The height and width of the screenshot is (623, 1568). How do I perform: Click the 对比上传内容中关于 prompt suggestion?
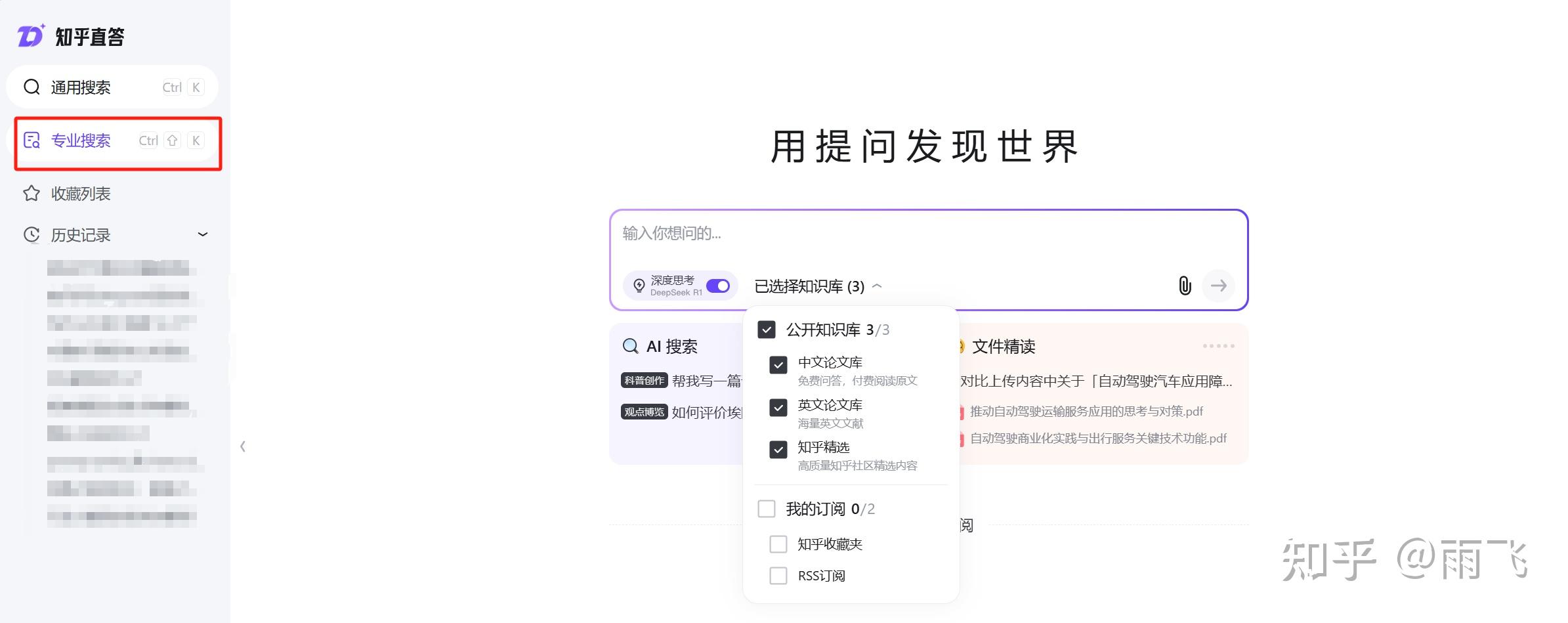pos(1096,381)
